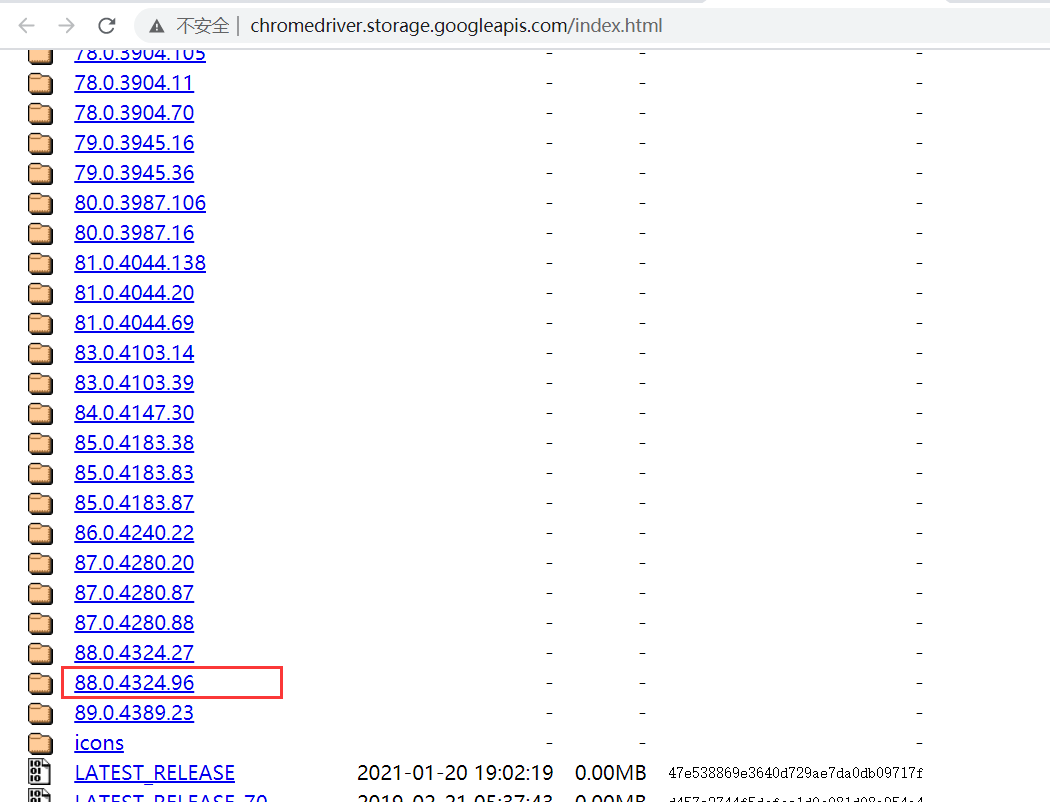The width and height of the screenshot is (1050, 802).
Task: Click folder icon beside 83.0.4103.14
Action: (x=40, y=353)
